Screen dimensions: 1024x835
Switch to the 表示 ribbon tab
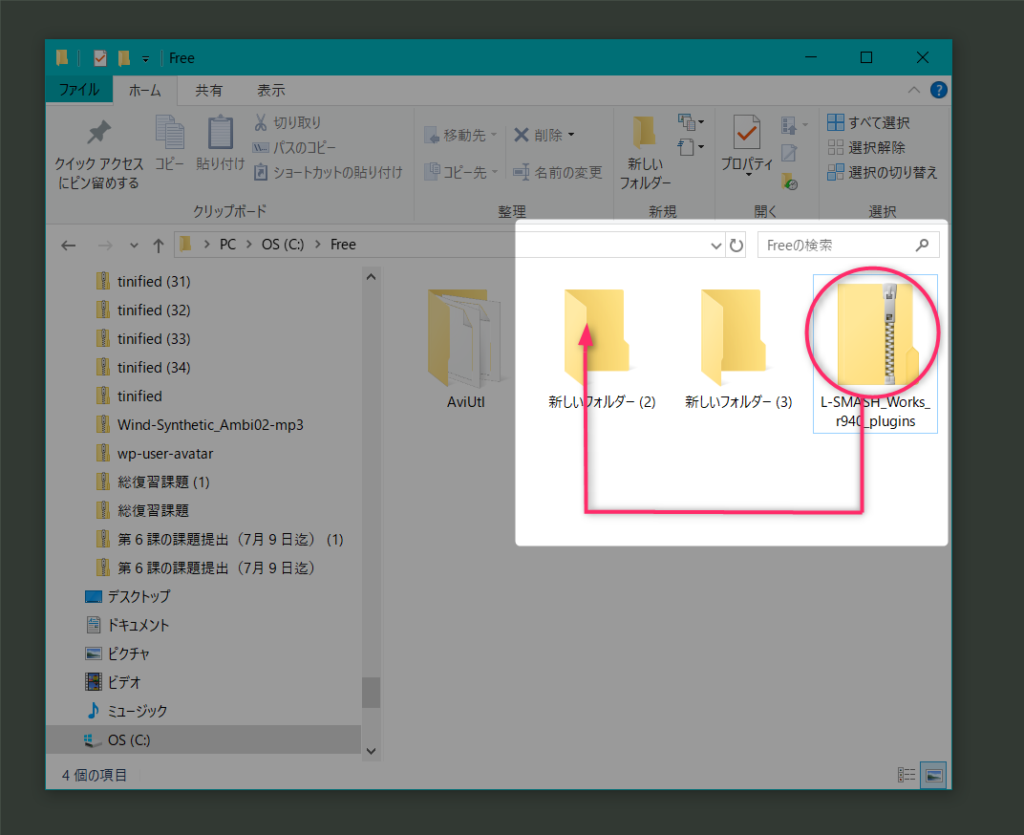[271, 91]
